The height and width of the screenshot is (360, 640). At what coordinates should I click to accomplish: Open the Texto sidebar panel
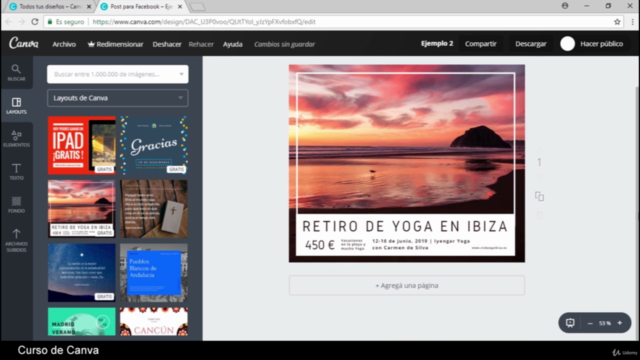coord(16,172)
